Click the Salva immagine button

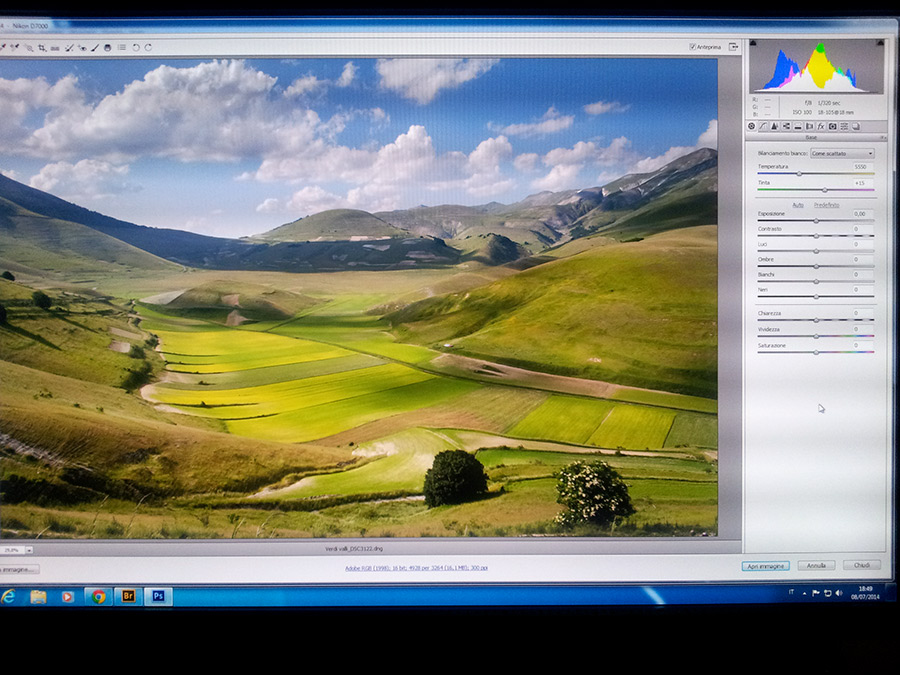click(18, 569)
